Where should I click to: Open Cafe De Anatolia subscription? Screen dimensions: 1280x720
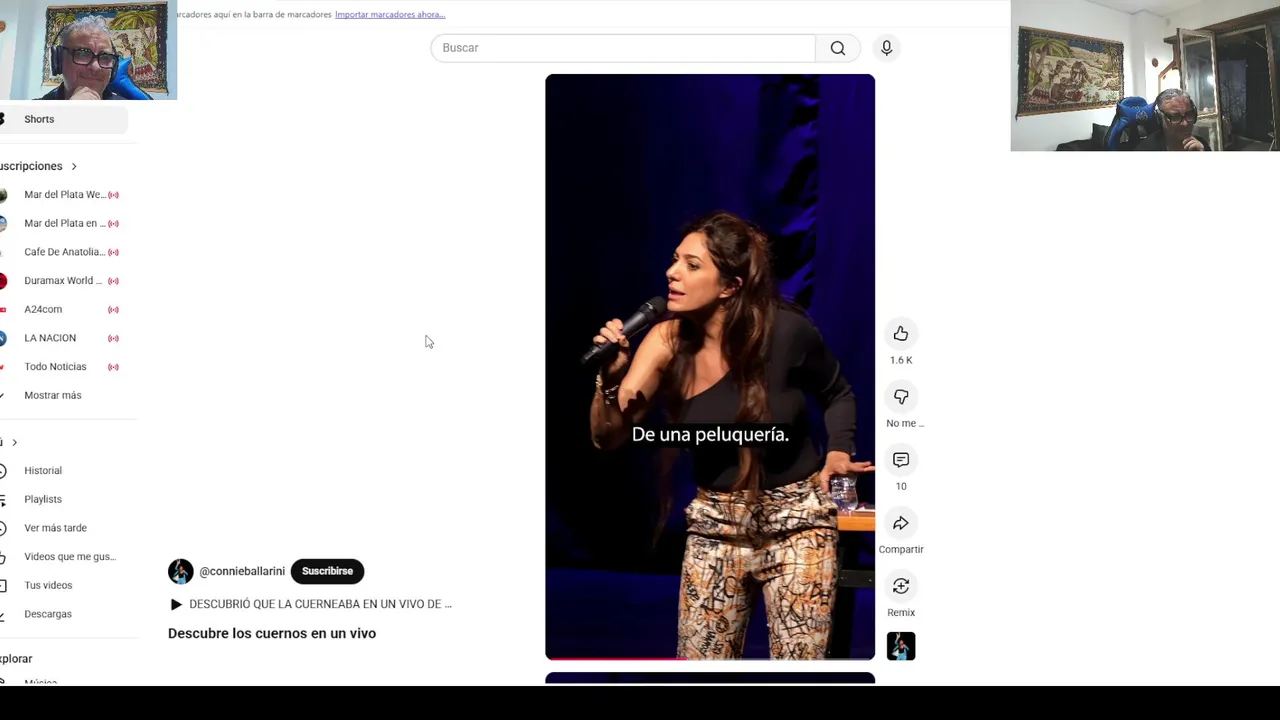tap(64, 252)
